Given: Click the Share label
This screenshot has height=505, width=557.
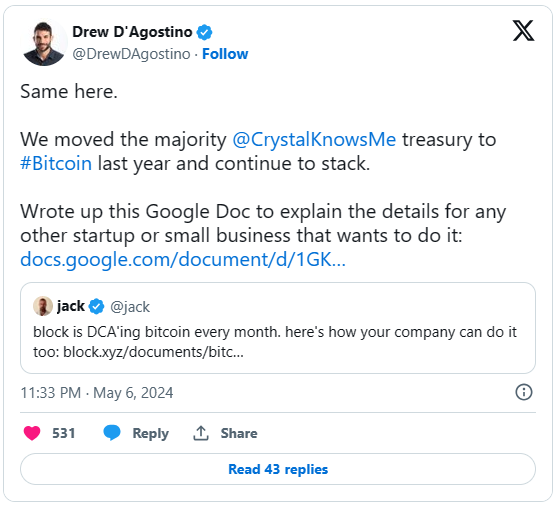Looking at the screenshot, I should click(x=239, y=433).
